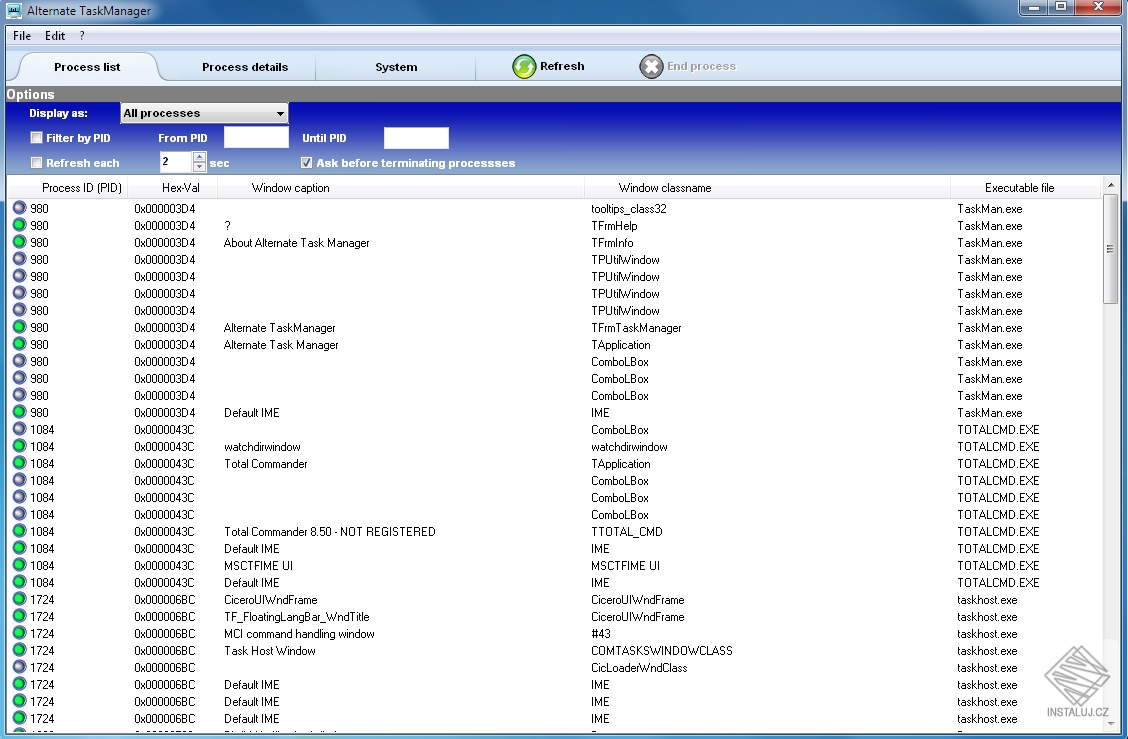Click the refresh seconds value field
Image resolution: width=1128 pixels, height=739 pixels.
tap(176, 162)
